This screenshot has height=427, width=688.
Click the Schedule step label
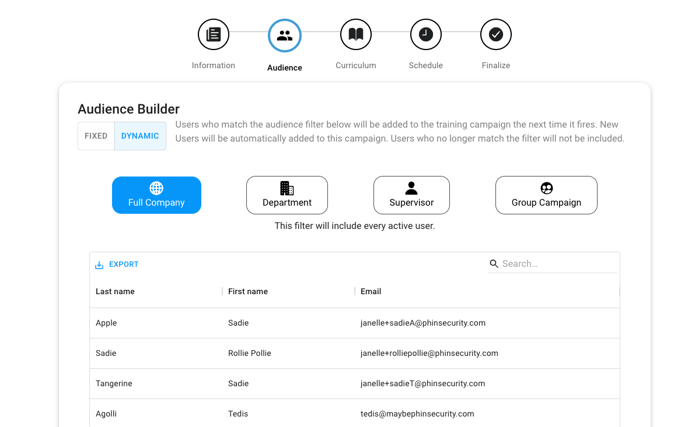426,65
